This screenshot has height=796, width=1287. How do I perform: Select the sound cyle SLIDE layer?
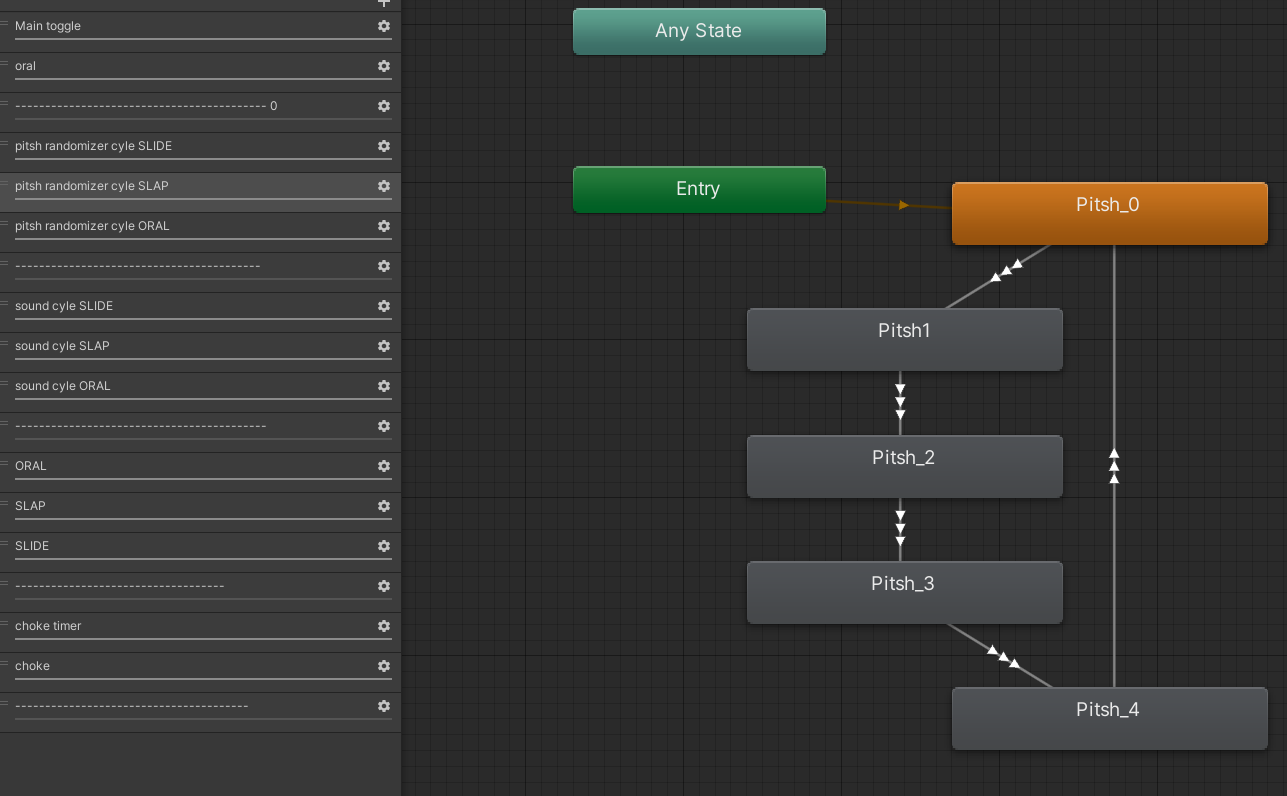point(200,312)
